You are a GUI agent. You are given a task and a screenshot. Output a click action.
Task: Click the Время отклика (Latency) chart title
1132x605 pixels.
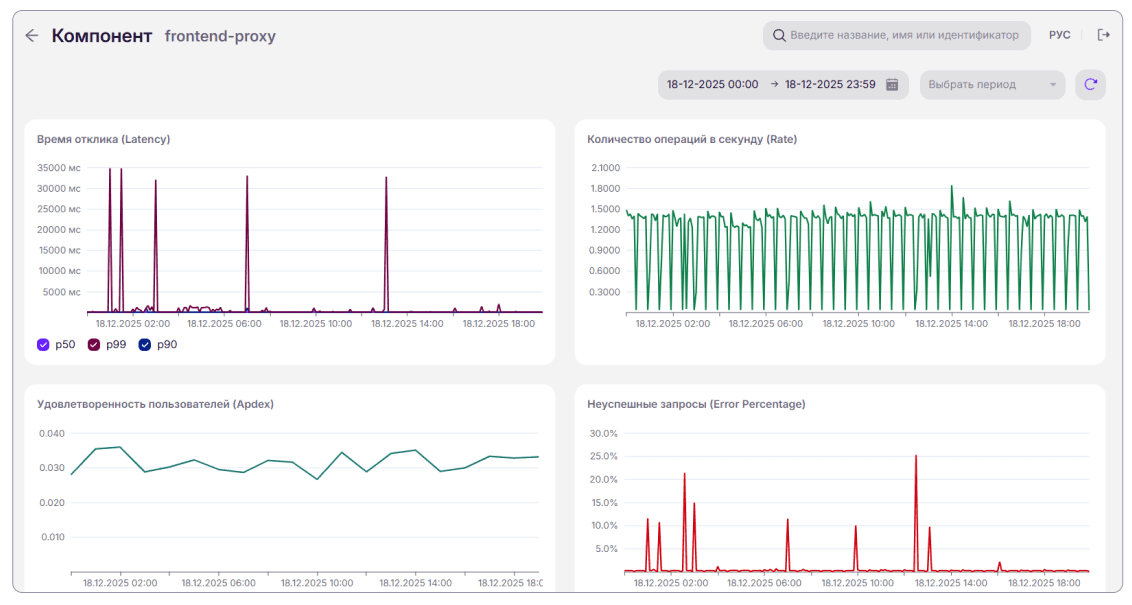(x=103, y=139)
